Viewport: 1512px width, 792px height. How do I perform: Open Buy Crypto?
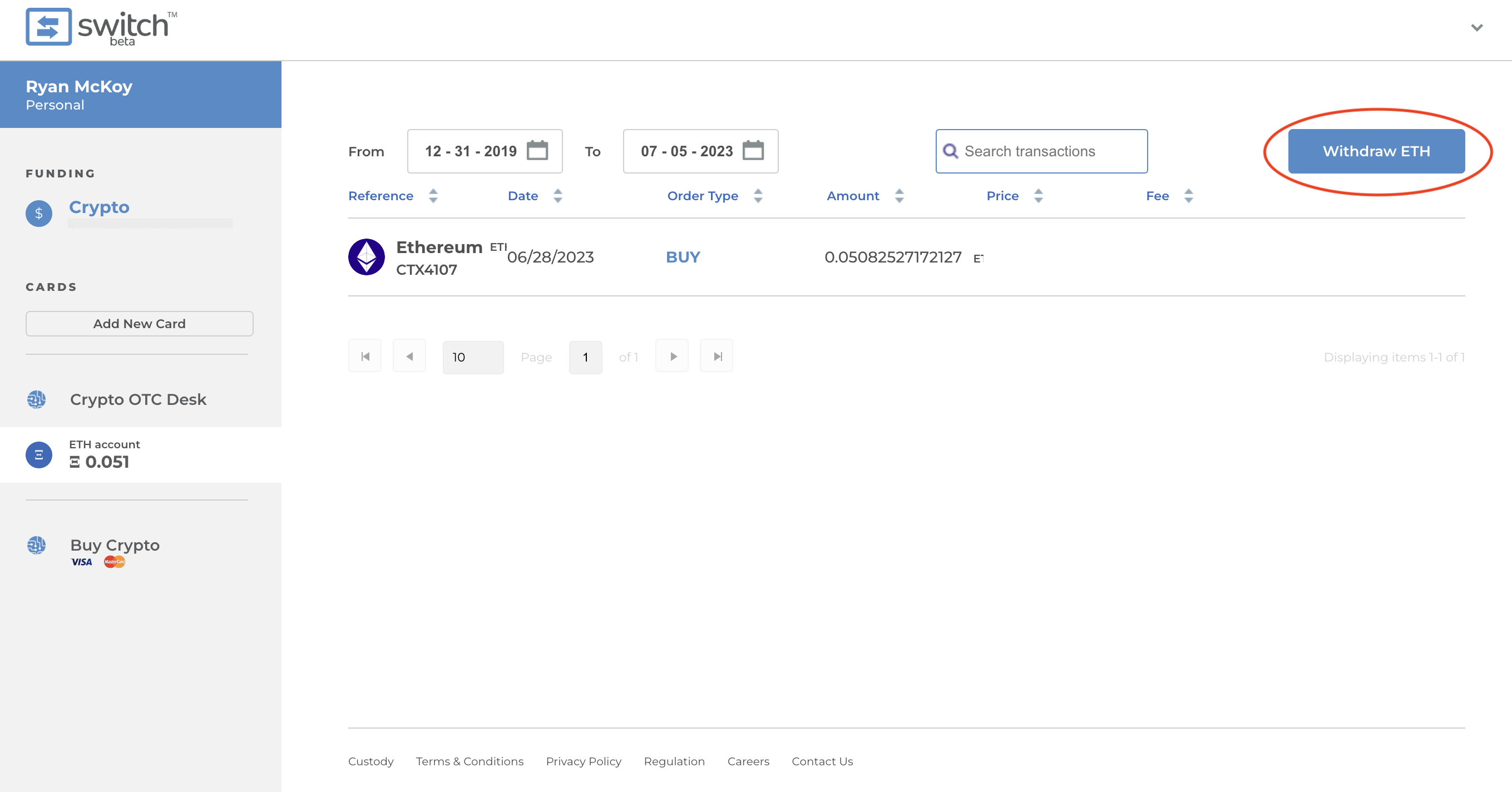[115, 545]
